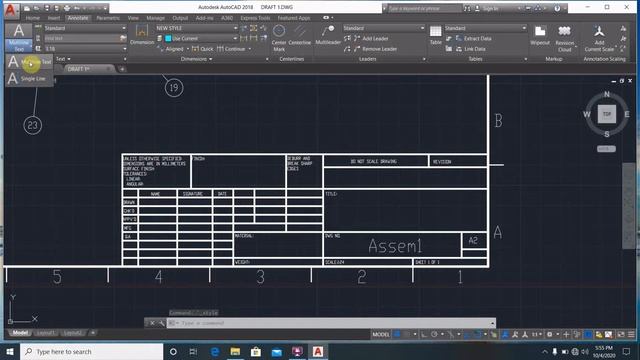Viewport: 640px width, 360px height.
Task: Open Microsoft Edge from taskbar
Action: [x=214, y=351]
